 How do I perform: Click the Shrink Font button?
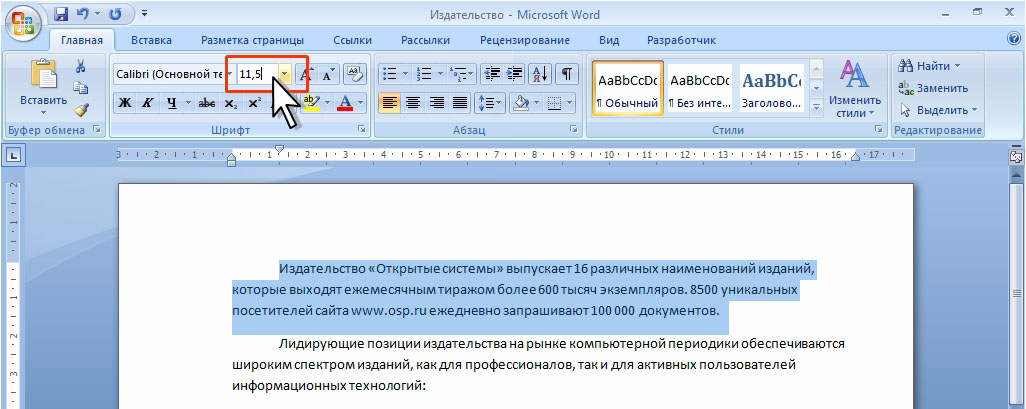(328, 74)
